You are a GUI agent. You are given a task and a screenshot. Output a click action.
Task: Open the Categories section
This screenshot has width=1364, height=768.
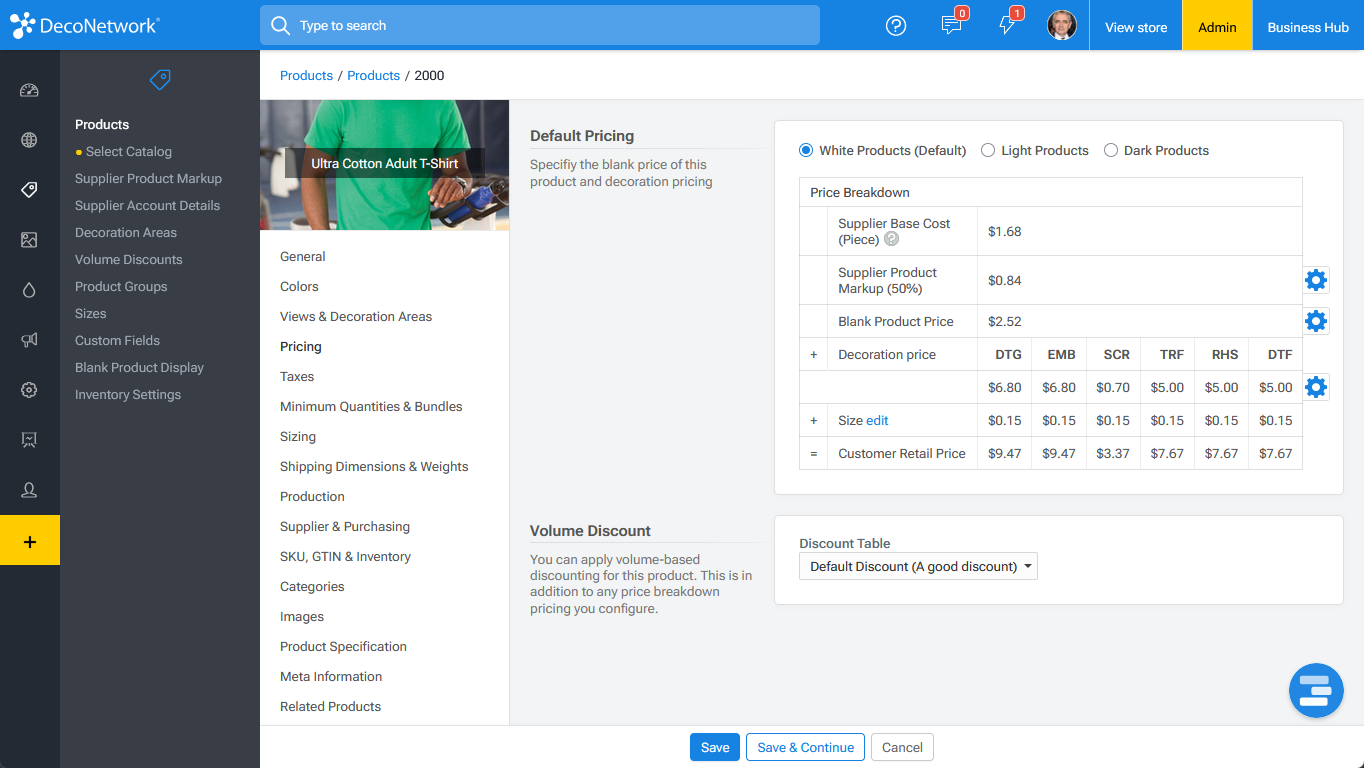pyautogui.click(x=312, y=586)
